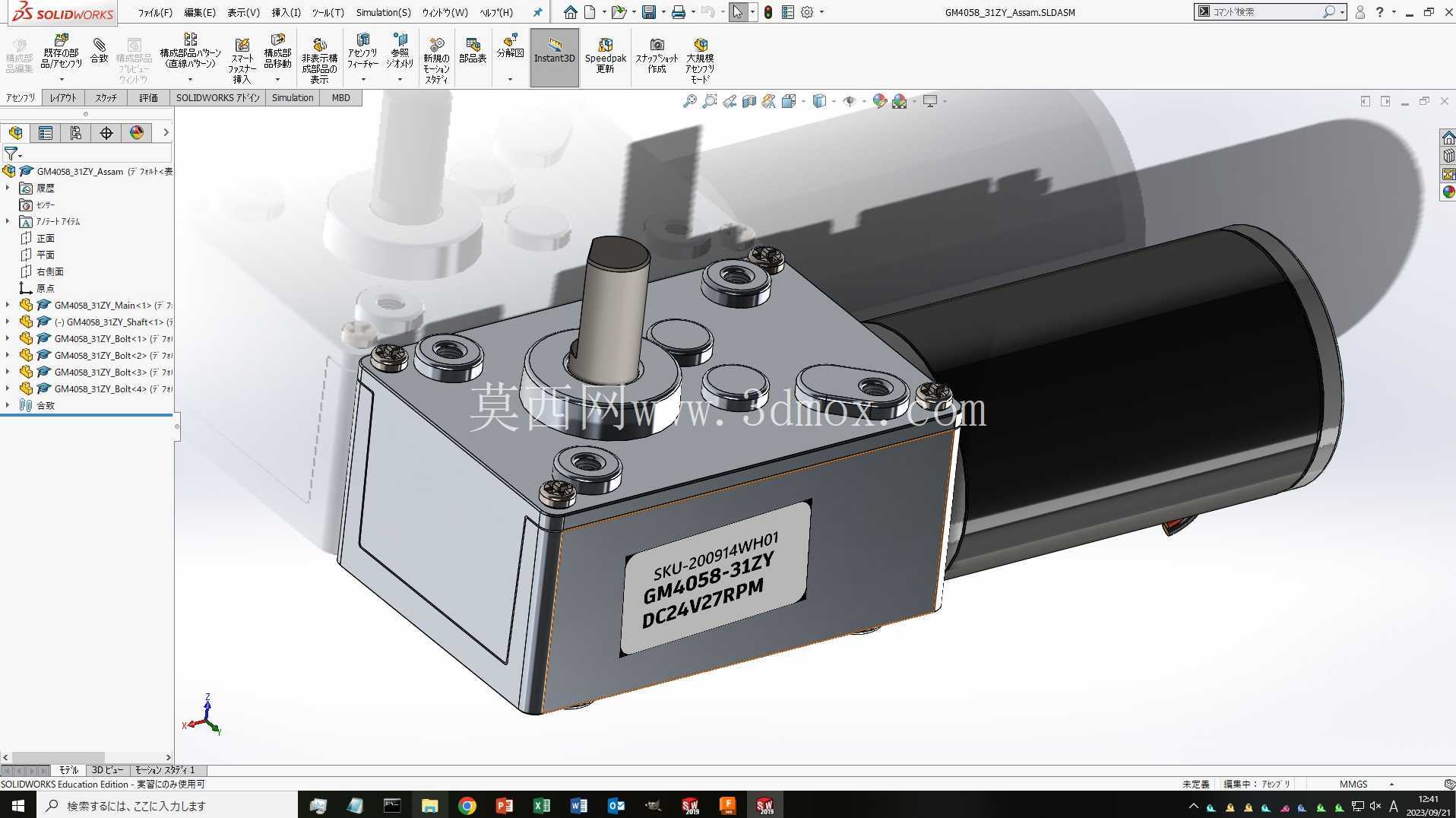Expand the 合致 mates folder

click(x=8, y=405)
